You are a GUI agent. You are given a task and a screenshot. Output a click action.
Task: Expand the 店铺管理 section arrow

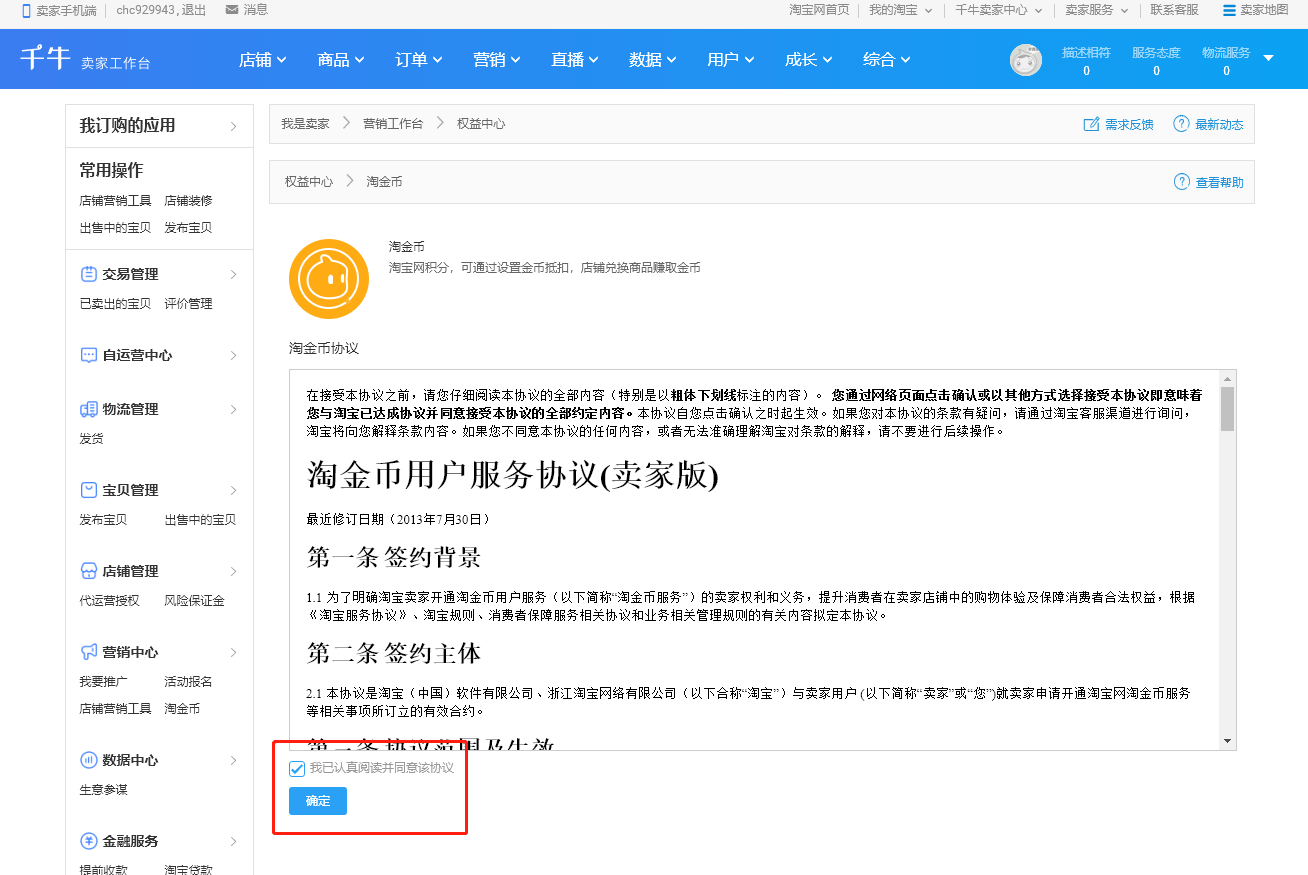233,571
